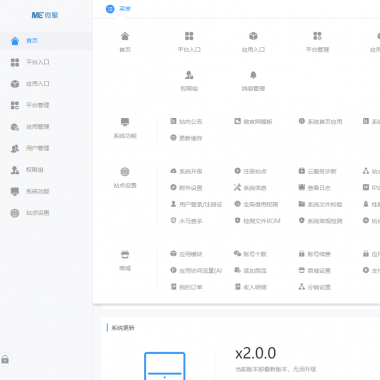Open the 应用模块 link
Viewport: 380px width, 380px height.
coord(186,254)
